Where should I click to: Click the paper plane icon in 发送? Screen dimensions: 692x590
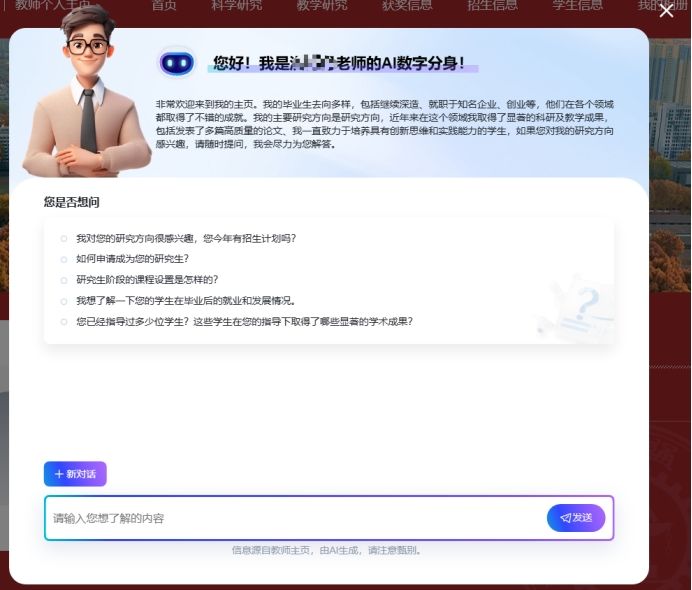565,518
